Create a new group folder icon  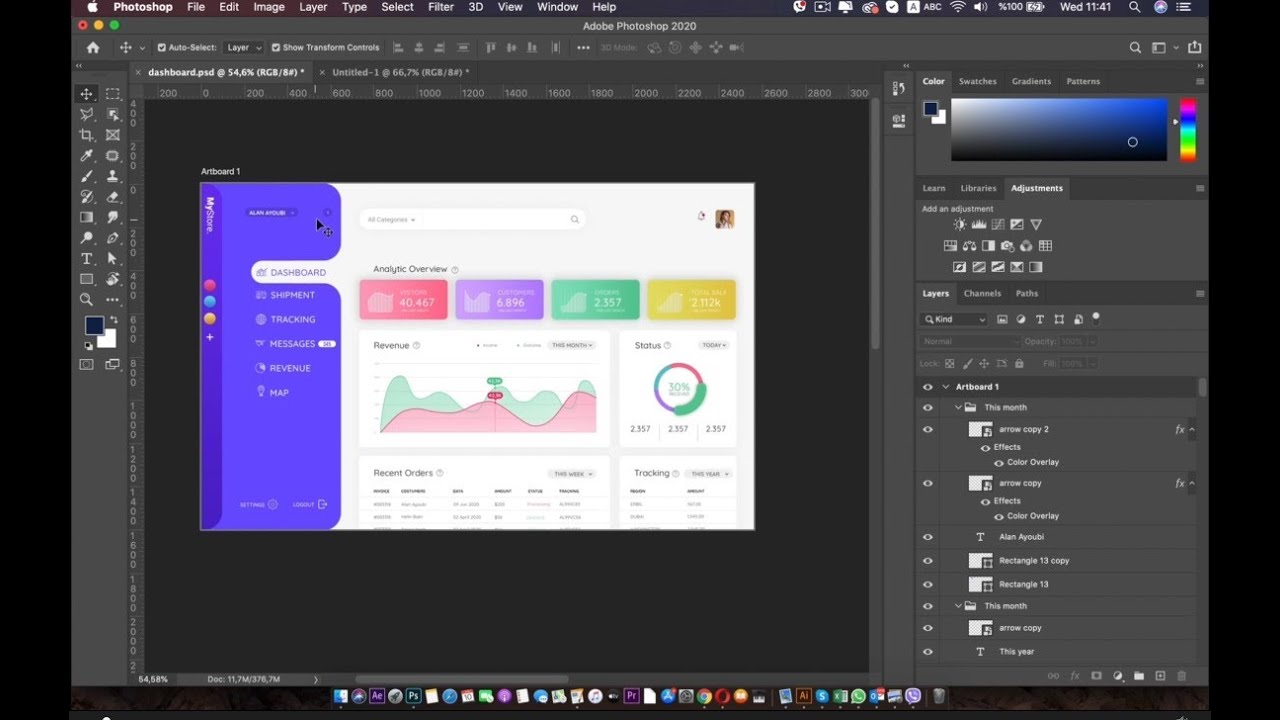point(1138,676)
